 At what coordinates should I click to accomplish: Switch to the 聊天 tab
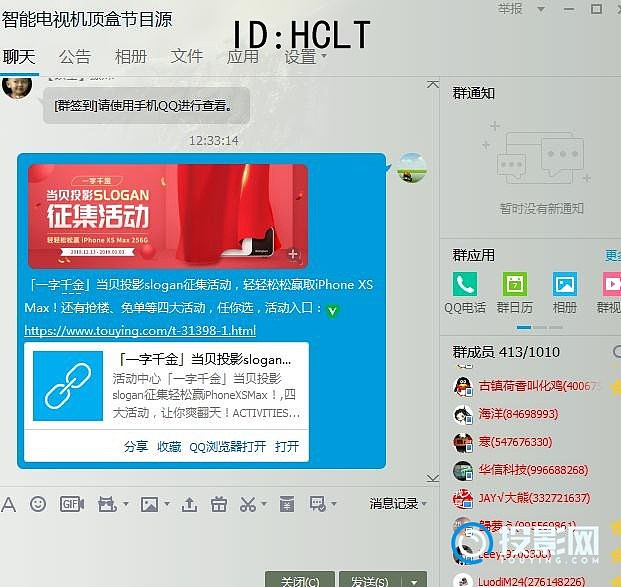tap(19, 57)
